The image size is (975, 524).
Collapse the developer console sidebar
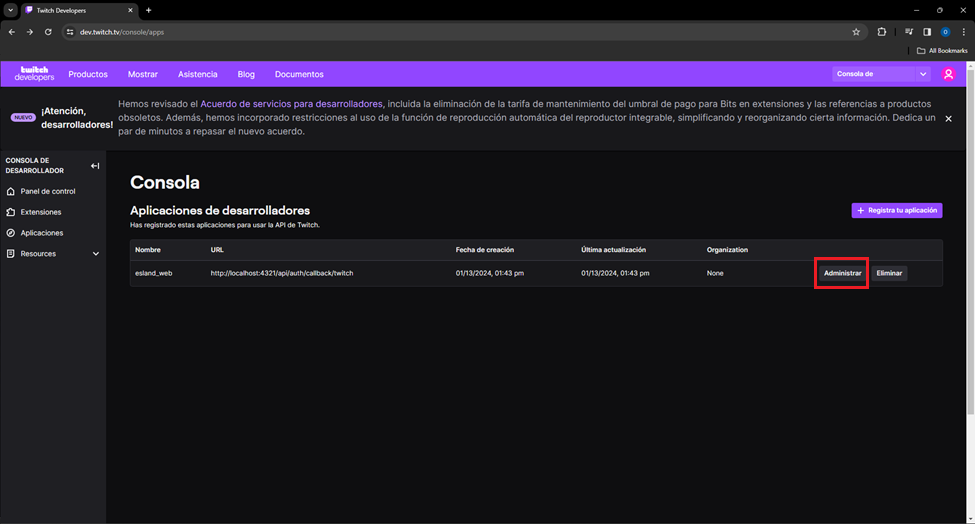[x=95, y=166]
